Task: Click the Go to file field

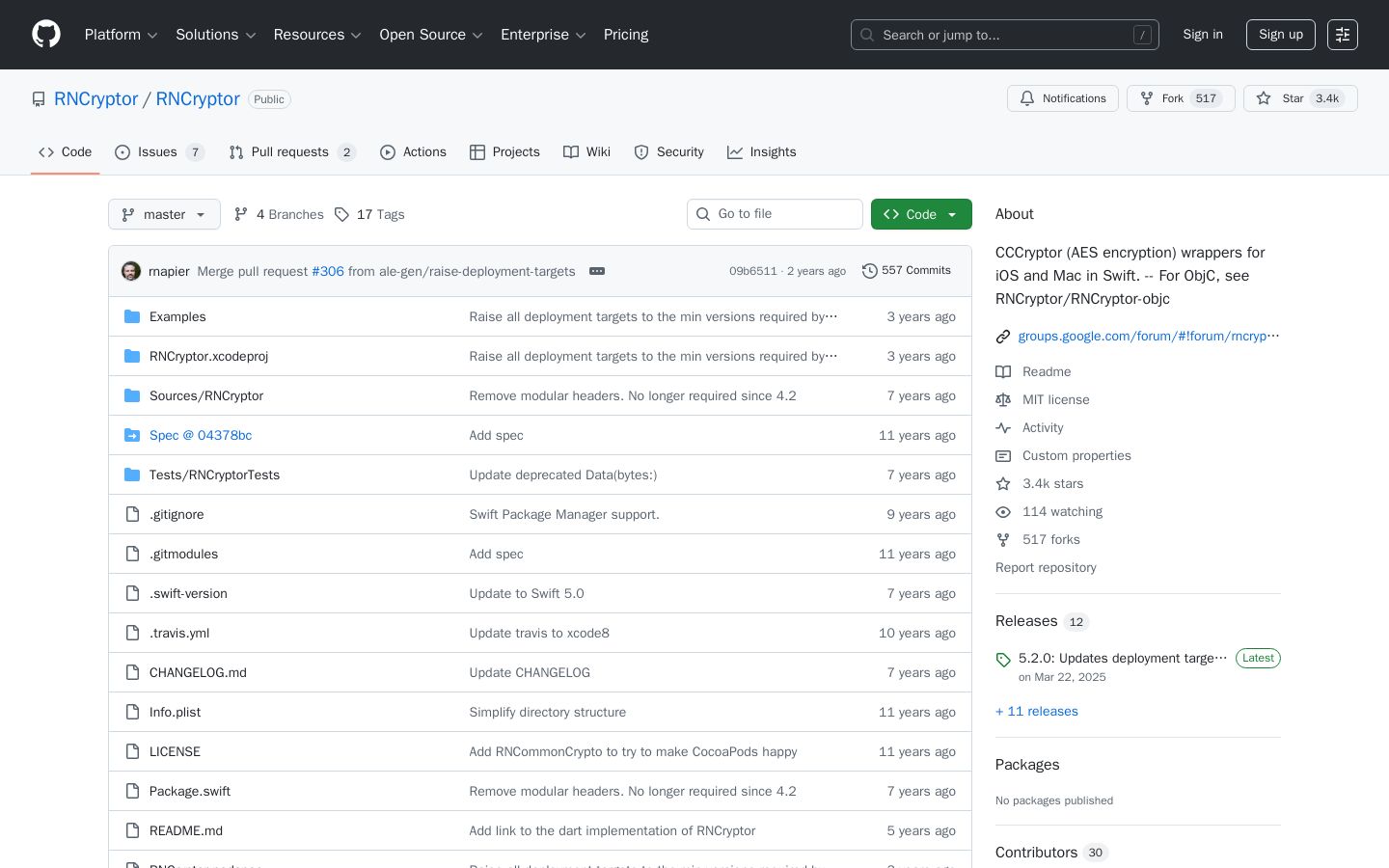Action: click(775, 214)
